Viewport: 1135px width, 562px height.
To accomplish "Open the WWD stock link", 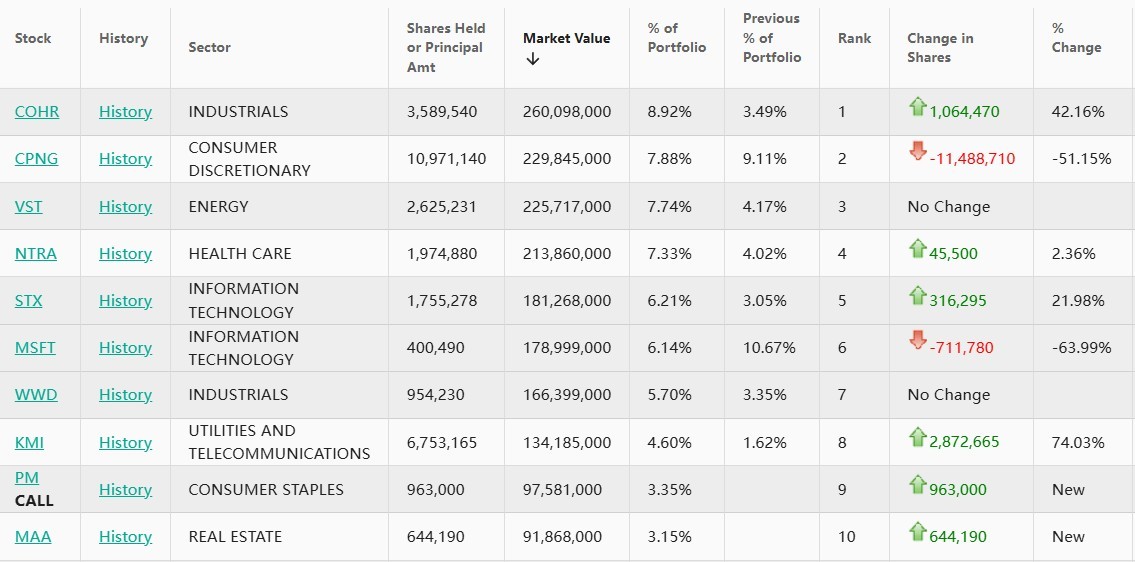I will 36,395.
